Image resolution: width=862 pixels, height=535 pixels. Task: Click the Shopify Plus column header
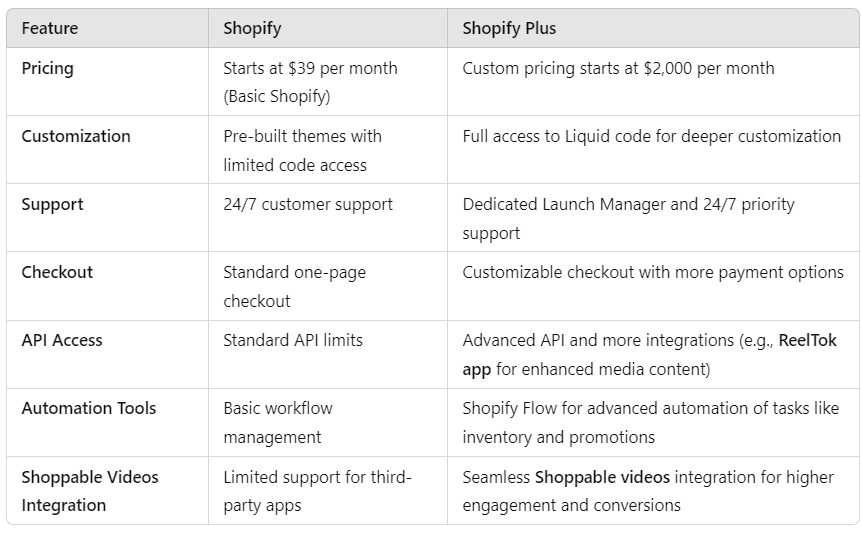pyautogui.click(x=509, y=28)
